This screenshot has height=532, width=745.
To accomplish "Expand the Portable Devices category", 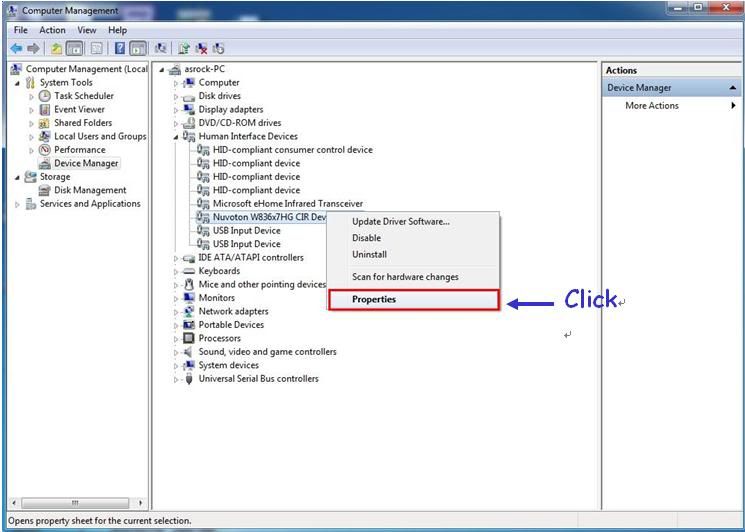I will pyautogui.click(x=176, y=325).
